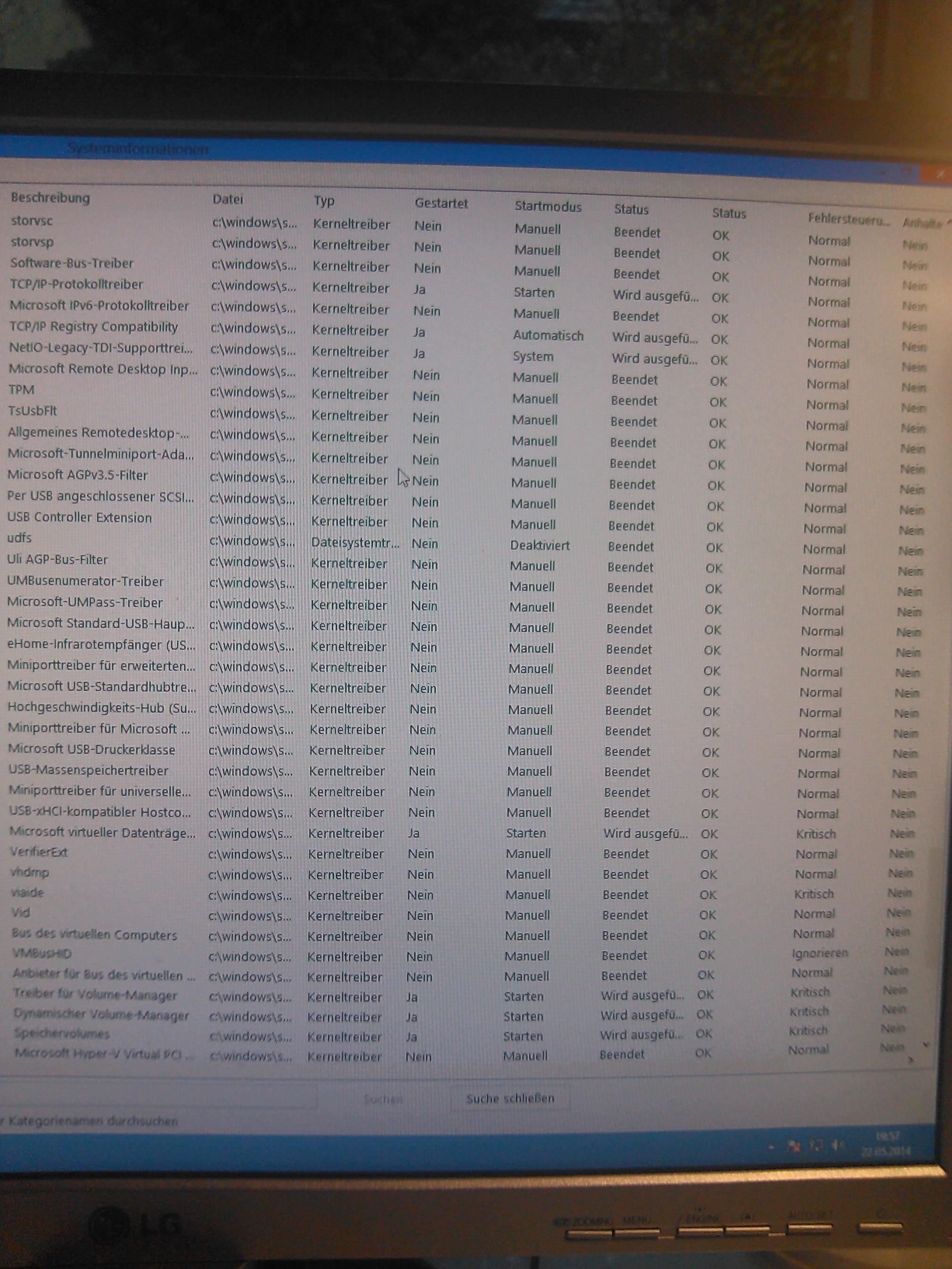Click the greyed 'Suchen' button

(383, 1099)
